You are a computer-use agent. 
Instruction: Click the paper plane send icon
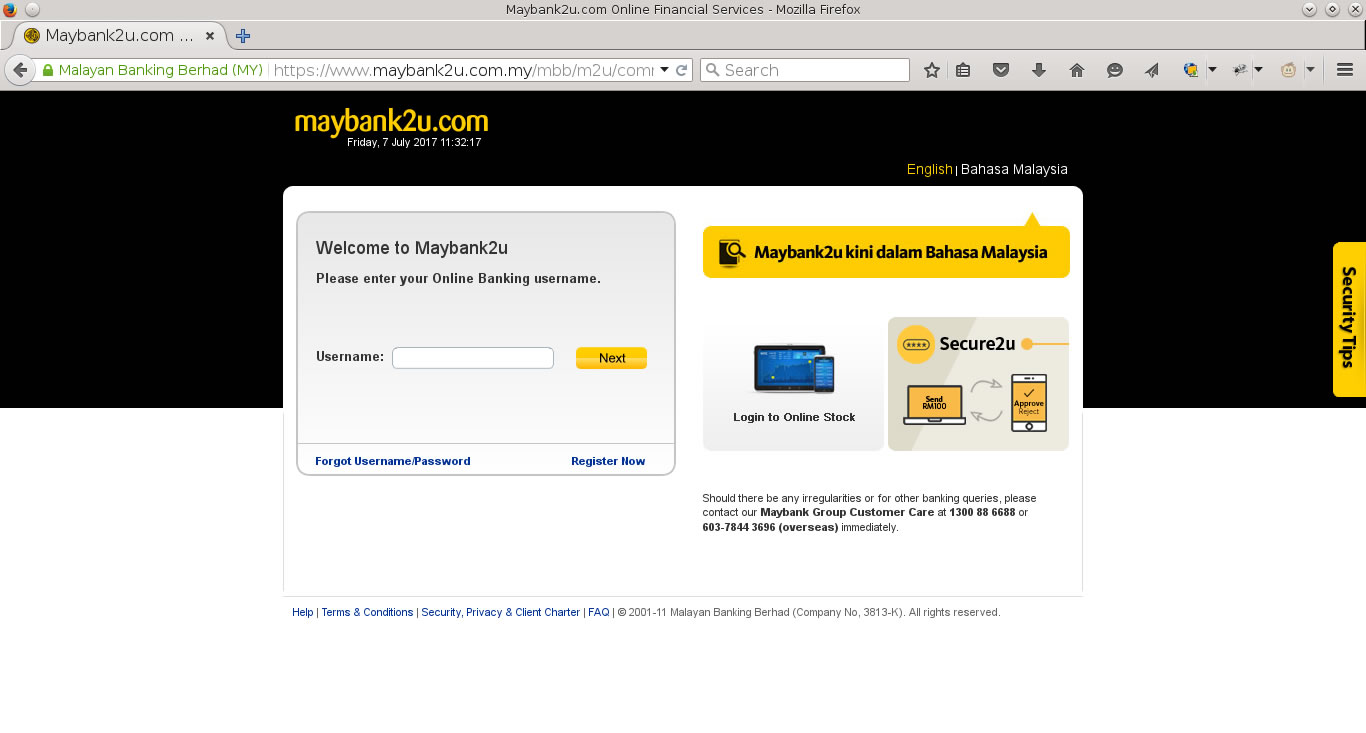[1153, 70]
